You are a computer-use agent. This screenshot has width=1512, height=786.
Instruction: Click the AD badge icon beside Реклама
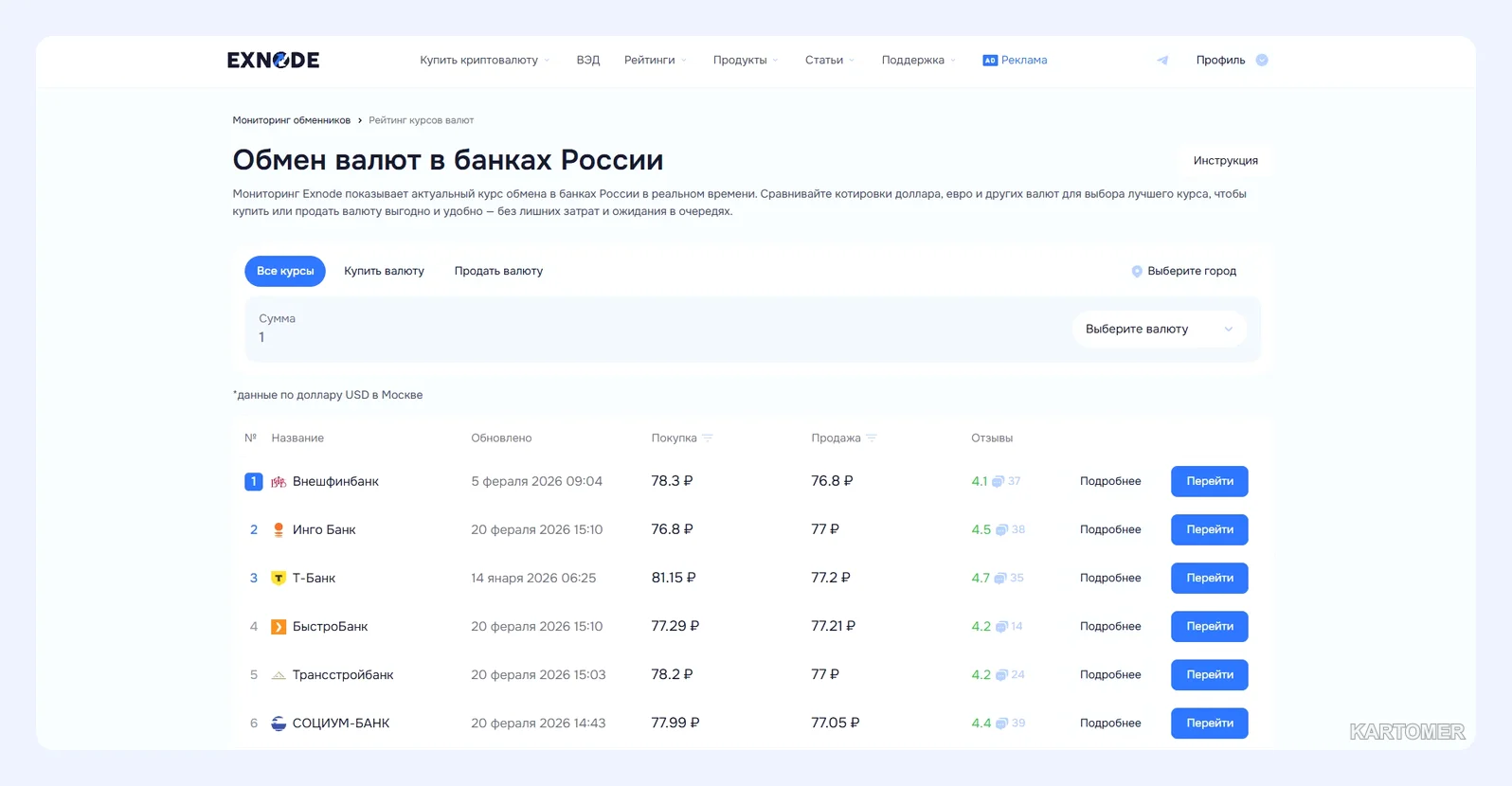pyautogui.click(x=990, y=60)
